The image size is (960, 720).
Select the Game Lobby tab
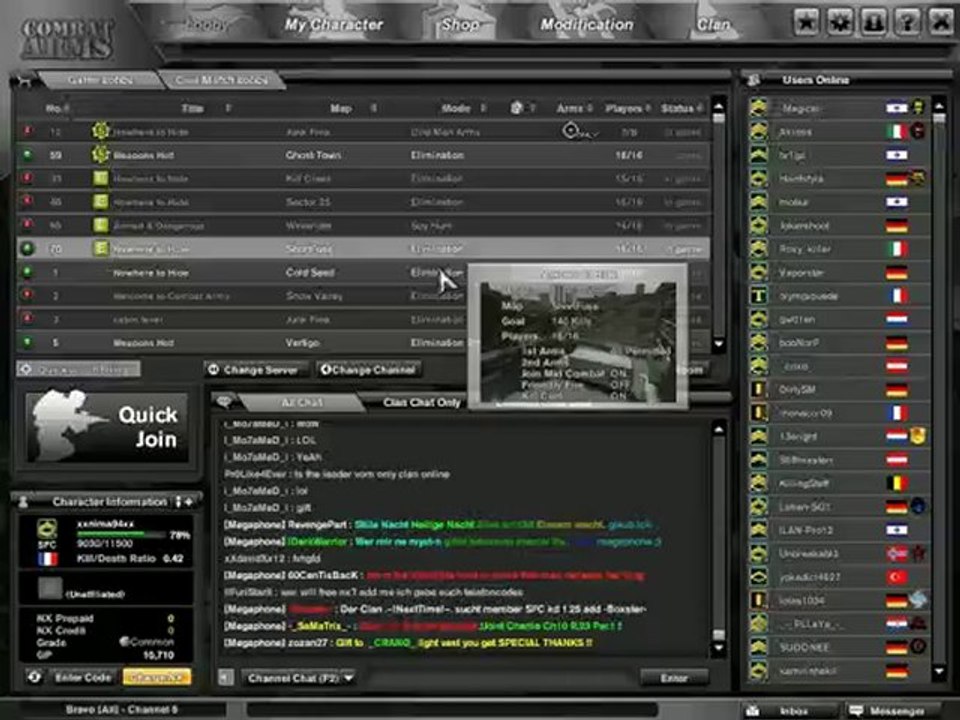[100, 80]
